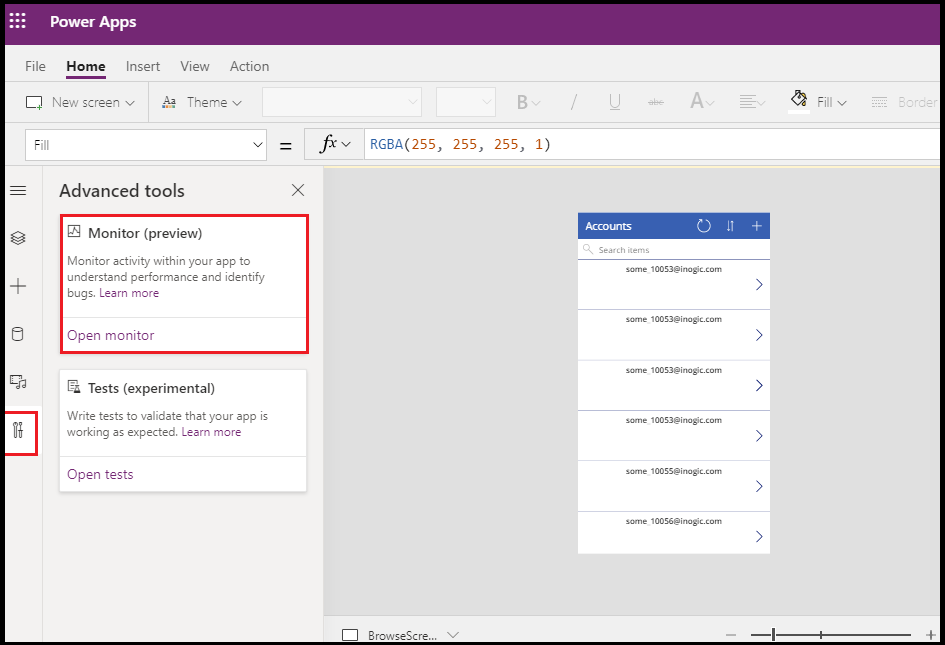Screen dimensions: 945x645
Task: Toggle Strikethrough formatting button
Action: click(656, 102)
